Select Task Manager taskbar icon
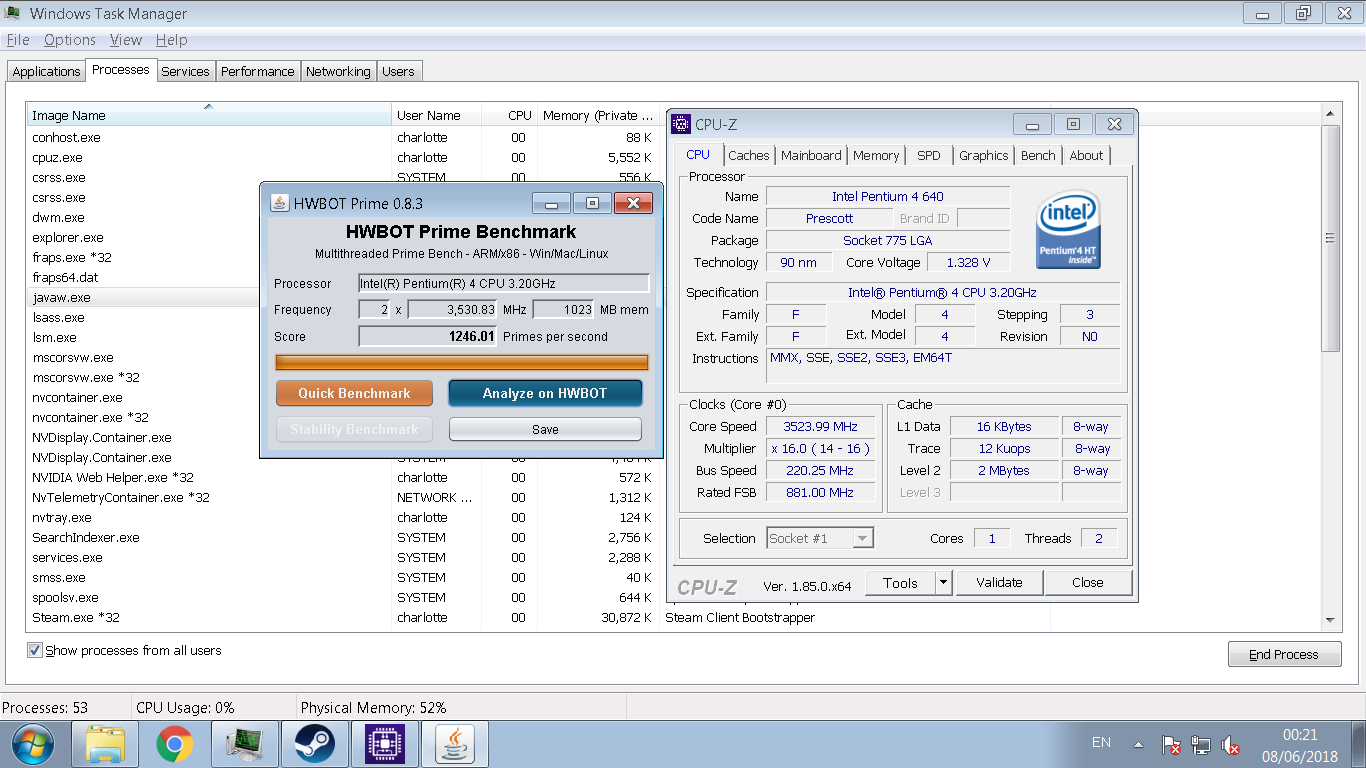Image resolution: width=1366 pixels, height=768 pixels. pyautogui.click(x=245, y=744)
